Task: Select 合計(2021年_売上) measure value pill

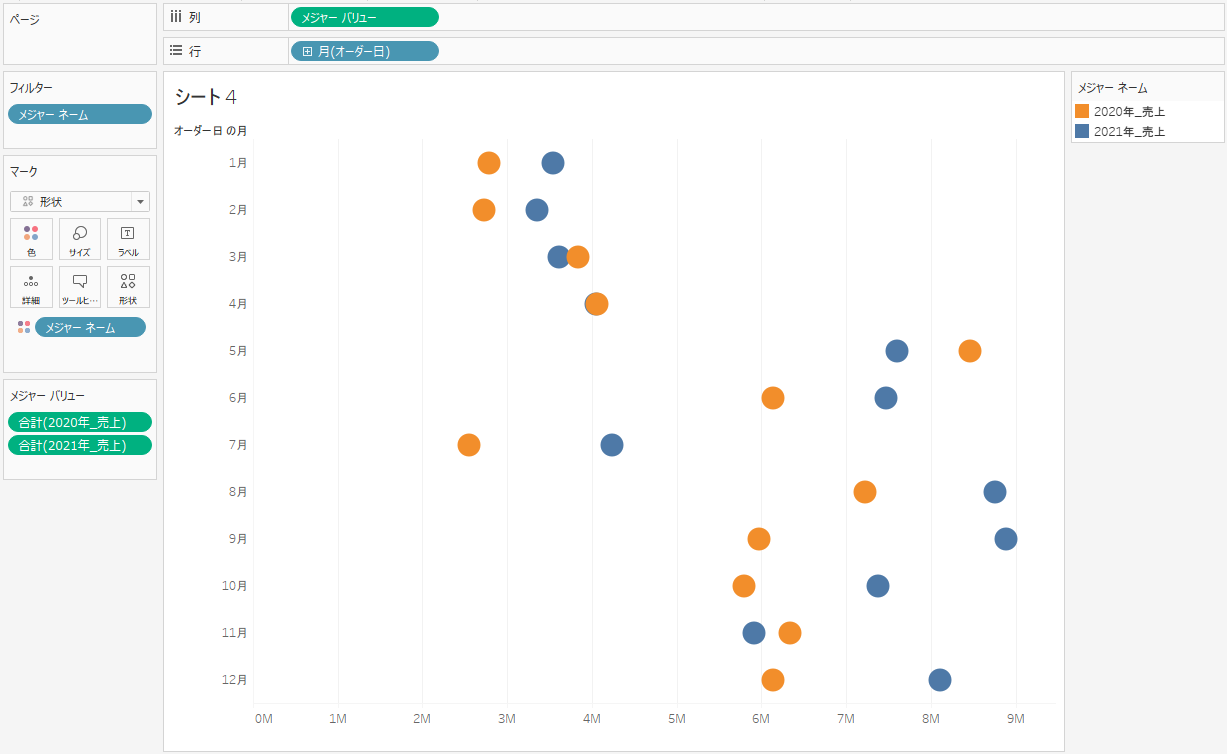Action: click(80, 445)
